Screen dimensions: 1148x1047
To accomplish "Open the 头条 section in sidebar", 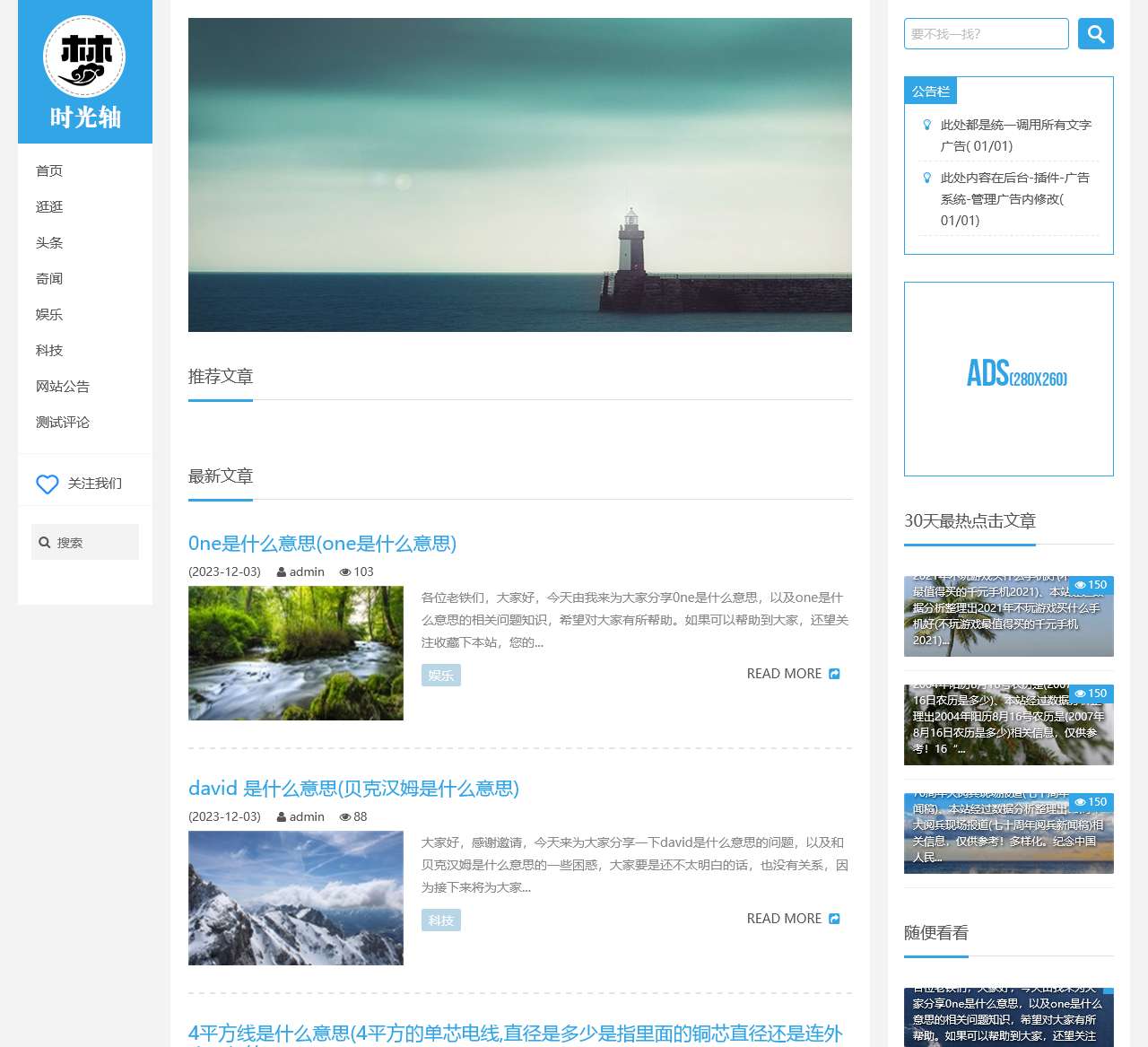I will (49, 242).
